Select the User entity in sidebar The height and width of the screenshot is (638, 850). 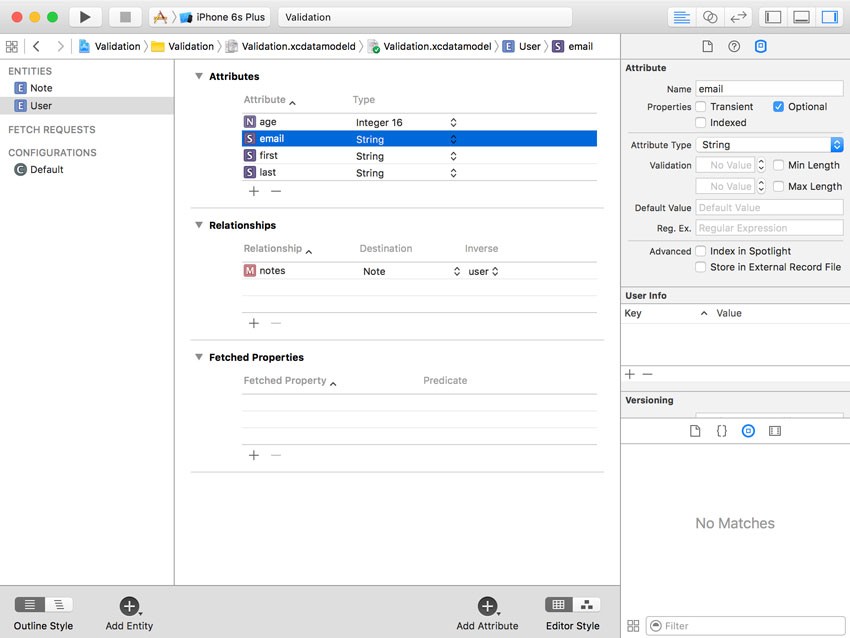pyautogui.click(x=87, y=106)
